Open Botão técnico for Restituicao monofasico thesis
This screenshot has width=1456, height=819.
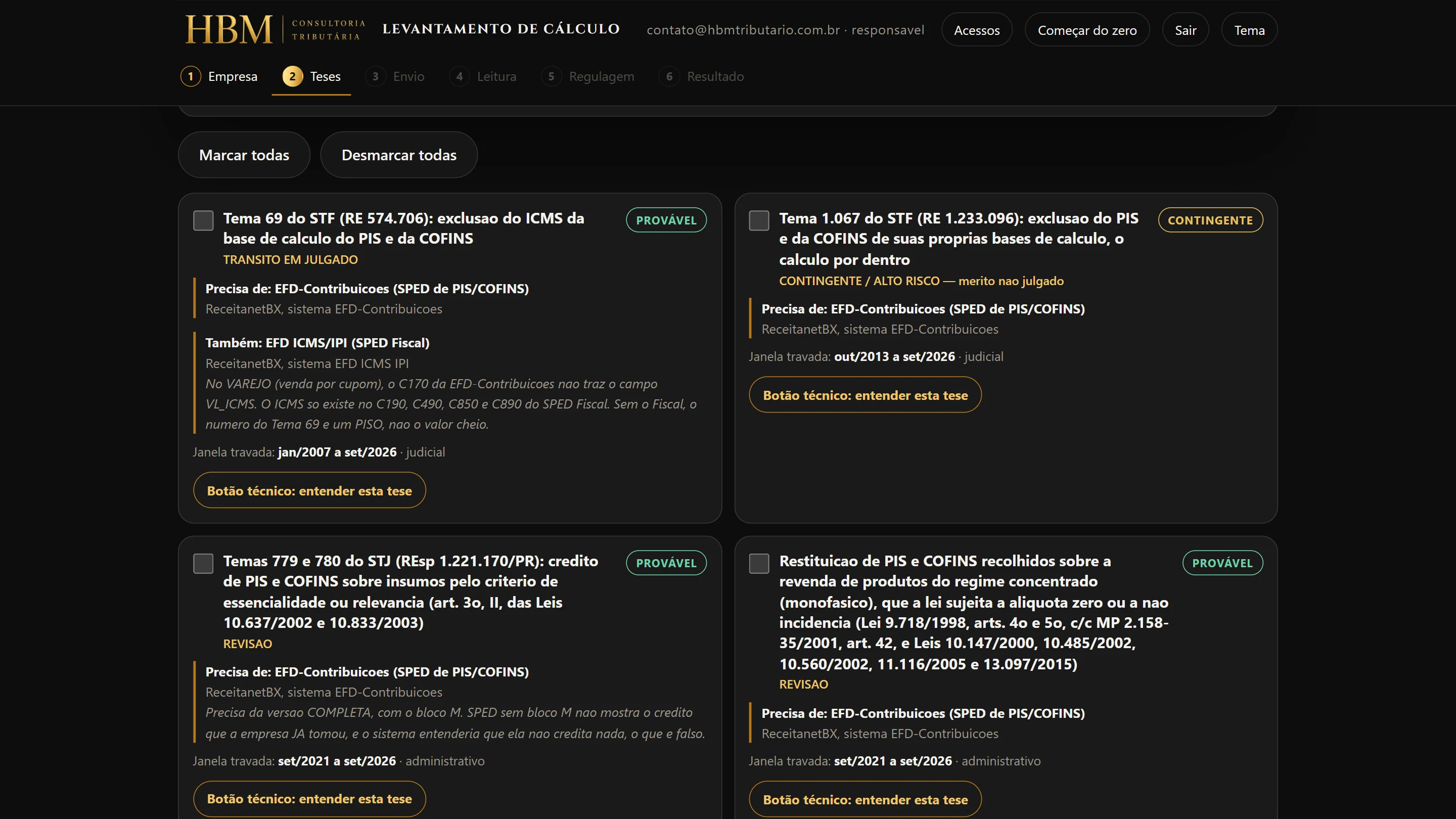[x=866, y=799]
